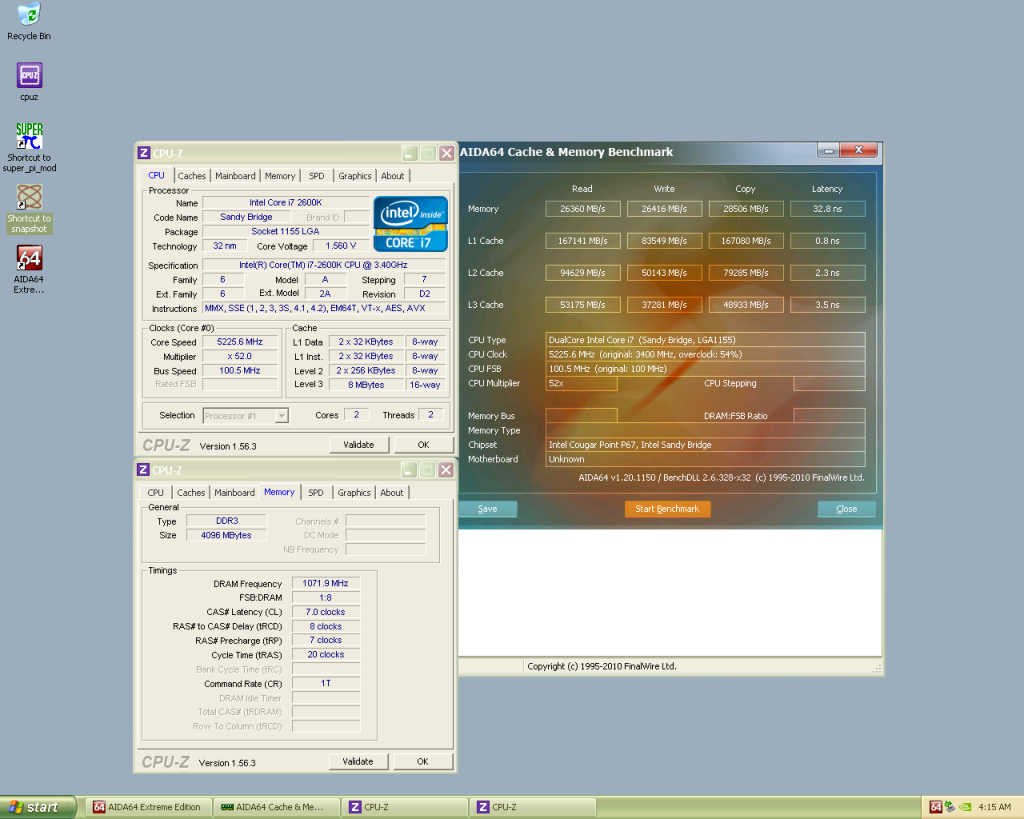Activate the second CPU-Z taskbar button

click(x=533, y=807)
